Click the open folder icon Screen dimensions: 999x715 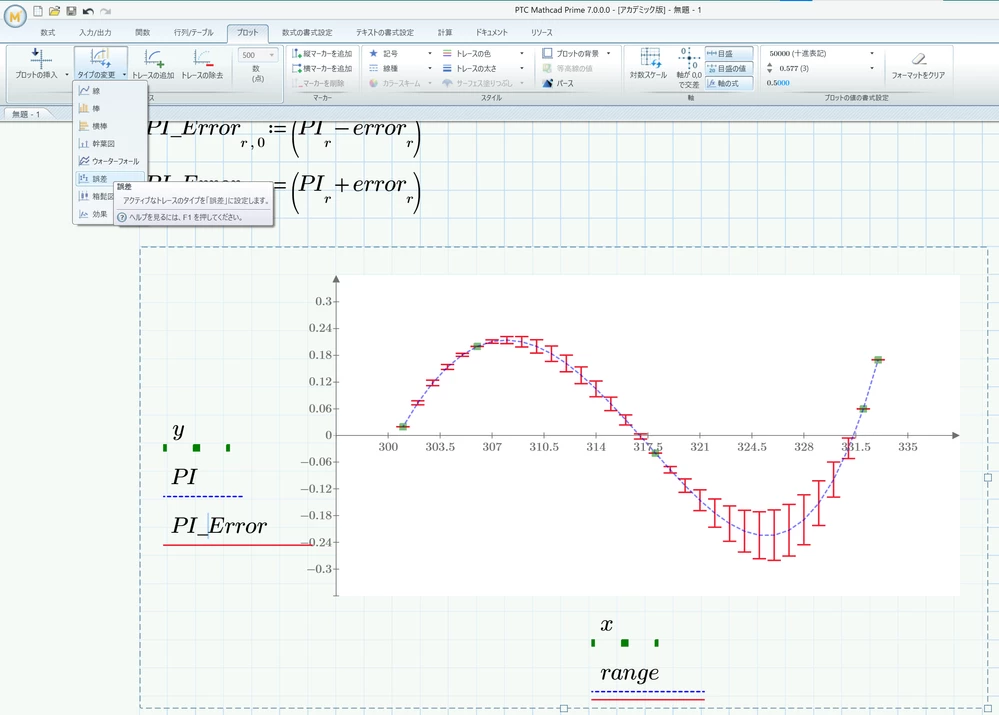tap(54, 11)
